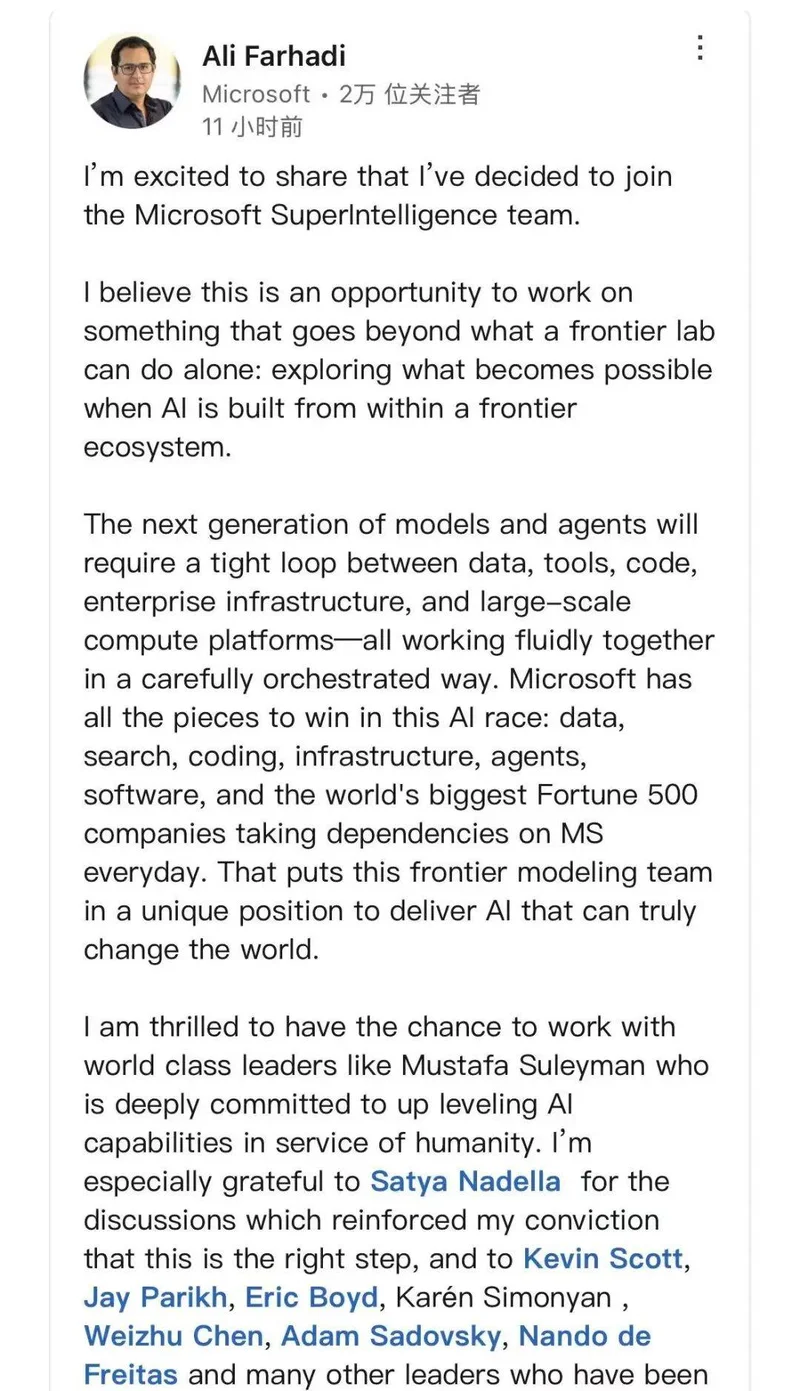
Task: Open the three-dot post options menu
Action: coord(700,48)
